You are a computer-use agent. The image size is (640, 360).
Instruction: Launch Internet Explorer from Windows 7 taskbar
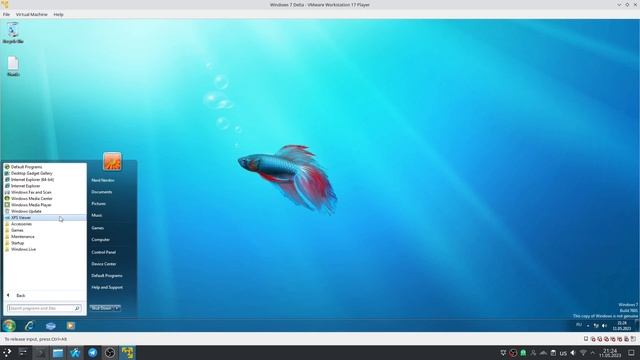29,325
